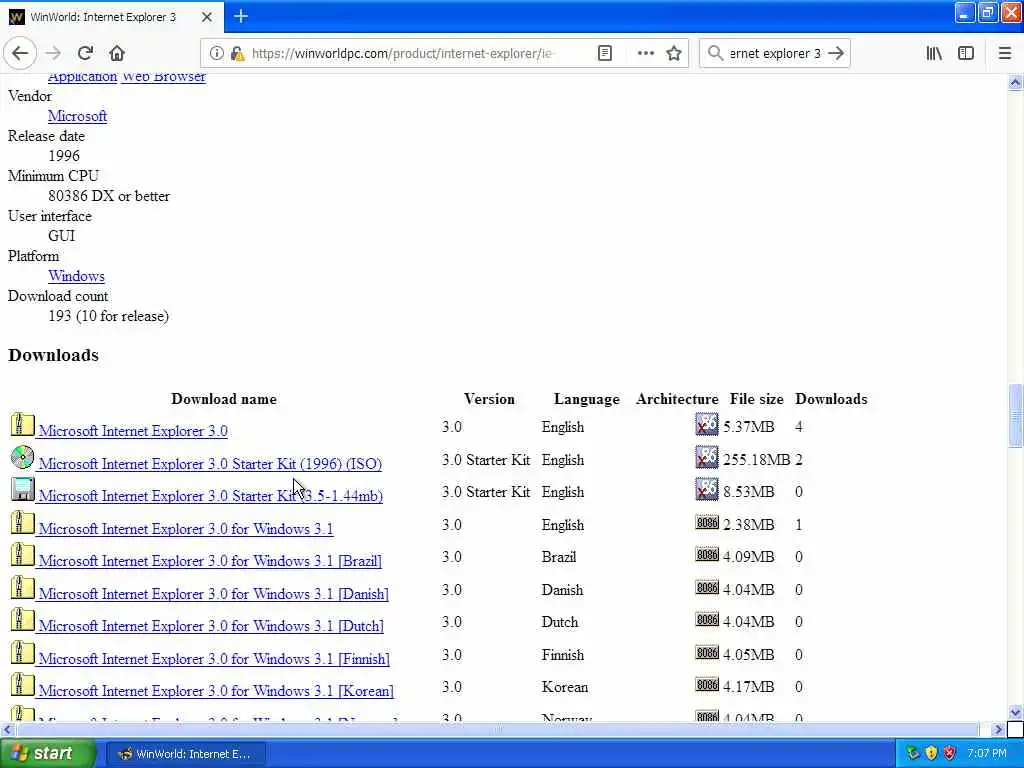Image resolution: width=1024 pixels, height=768 pixels.
Task: Select the WinWorld taskbar button
Action: coord(185,754)
